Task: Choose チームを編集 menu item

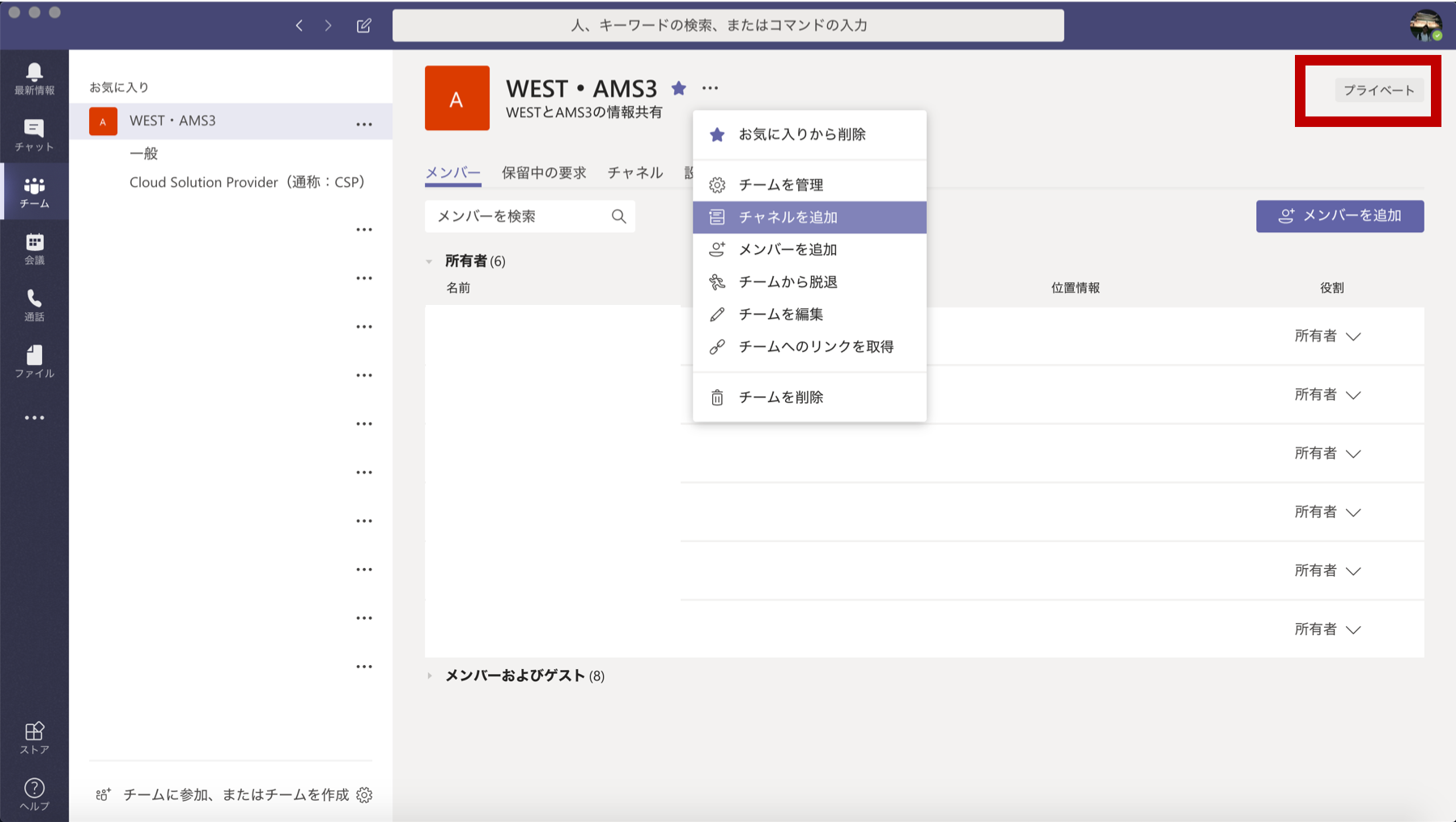Action: tap(809, 314)
